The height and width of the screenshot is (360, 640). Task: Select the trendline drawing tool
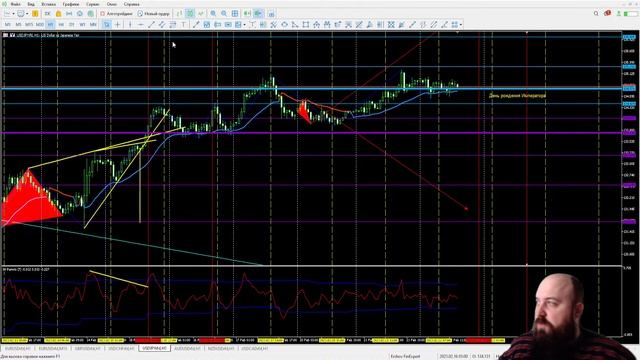click(151, 25)
